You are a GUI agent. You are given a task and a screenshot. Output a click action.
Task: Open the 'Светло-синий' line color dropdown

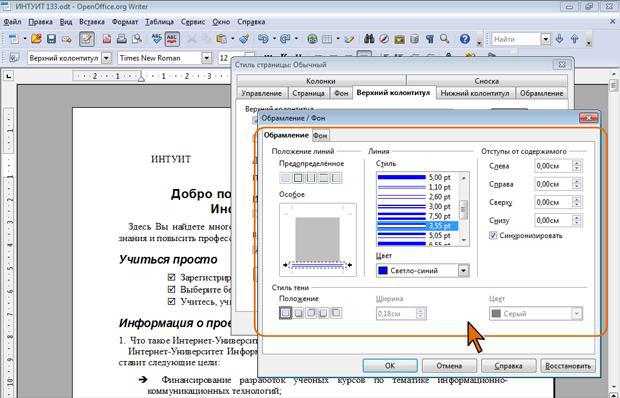[x=463, y=271]
